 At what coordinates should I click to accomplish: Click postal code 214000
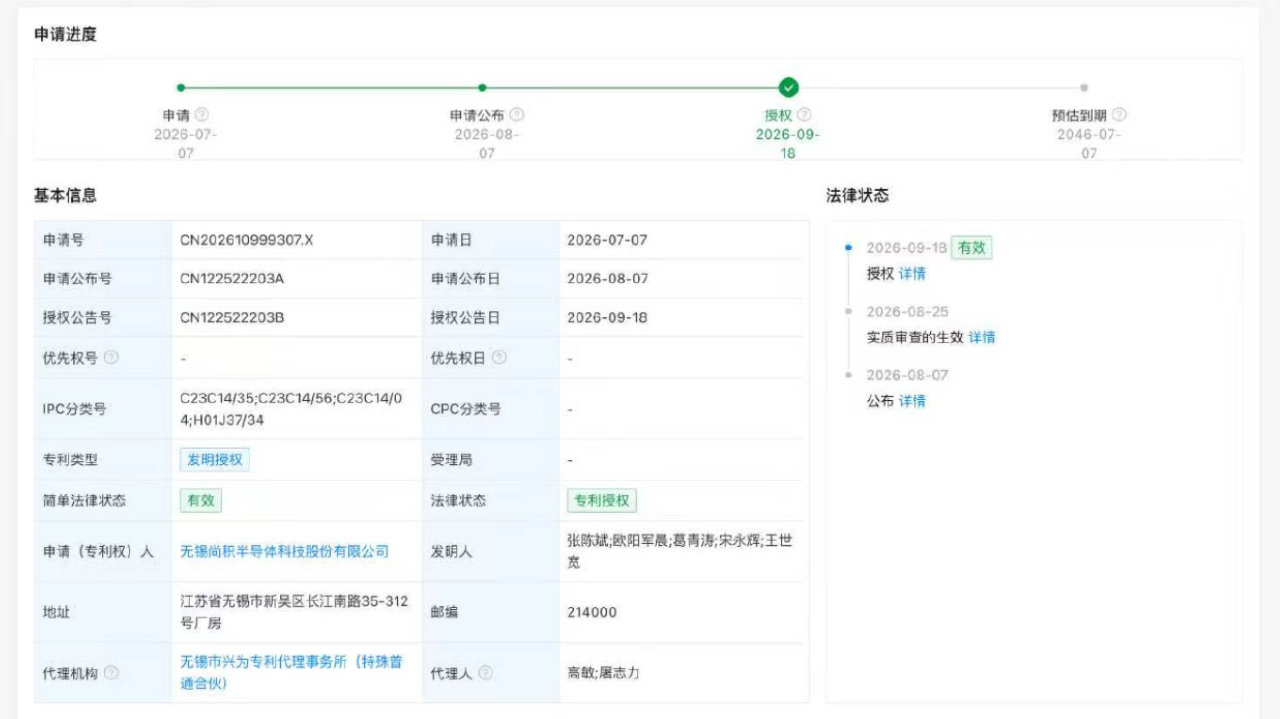tap(592, 612)
